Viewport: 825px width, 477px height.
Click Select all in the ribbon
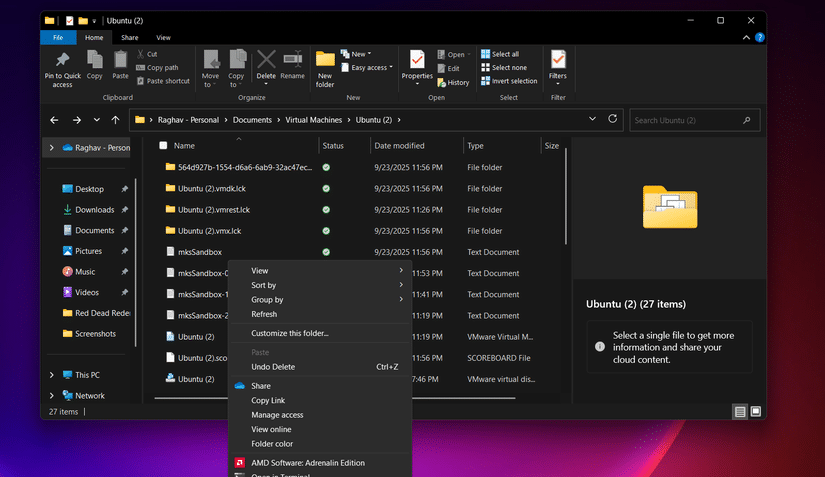click(500, 54)
